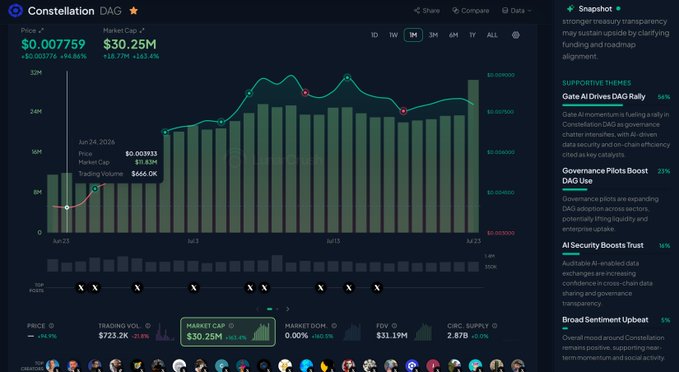The width and height of the screenshot is (679, 372).
Task: Select the MARKET CAP metric card
Action: (228, 332)
